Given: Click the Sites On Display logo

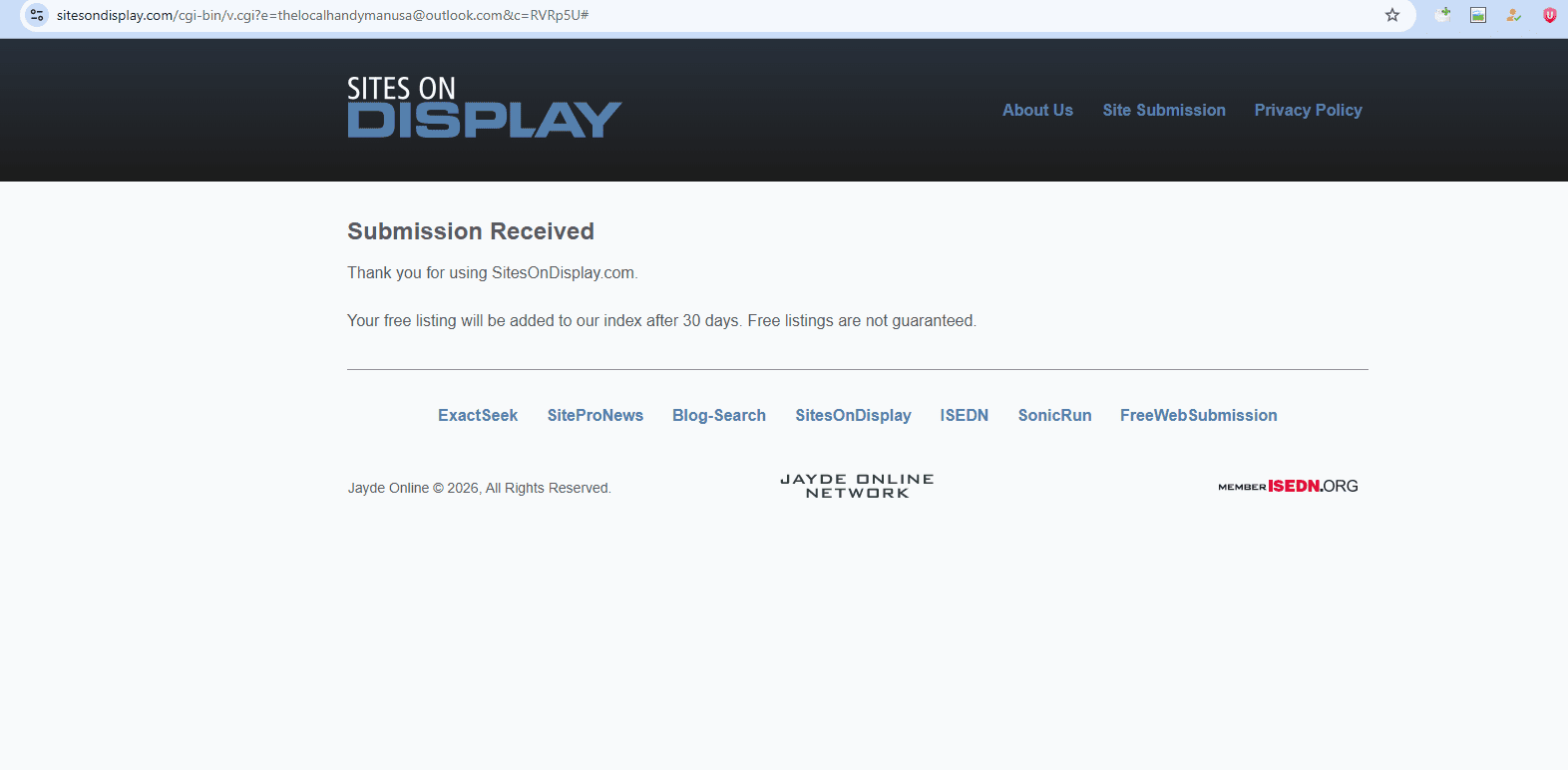Looking at the screenshot, I should (484, 108).
